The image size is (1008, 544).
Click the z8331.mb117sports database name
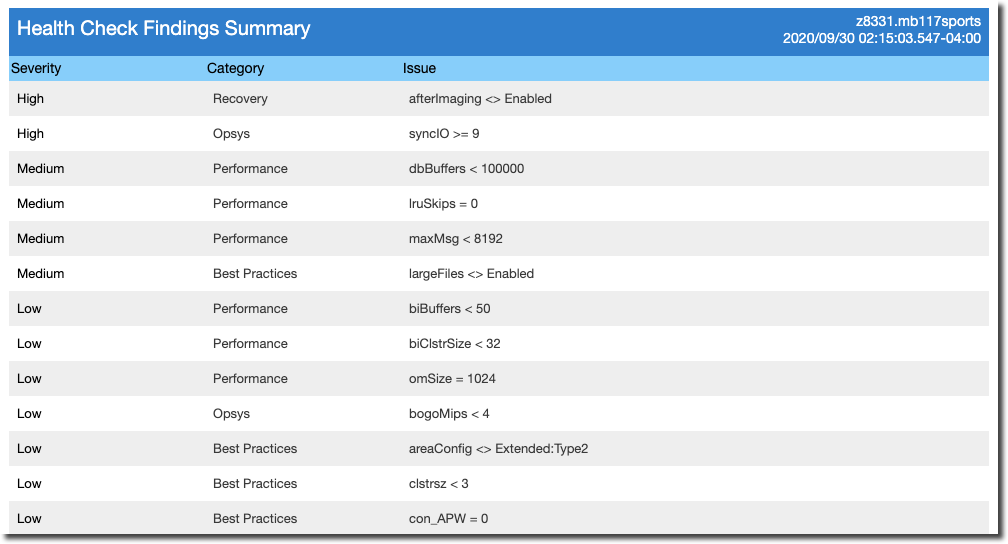[918, 21]
